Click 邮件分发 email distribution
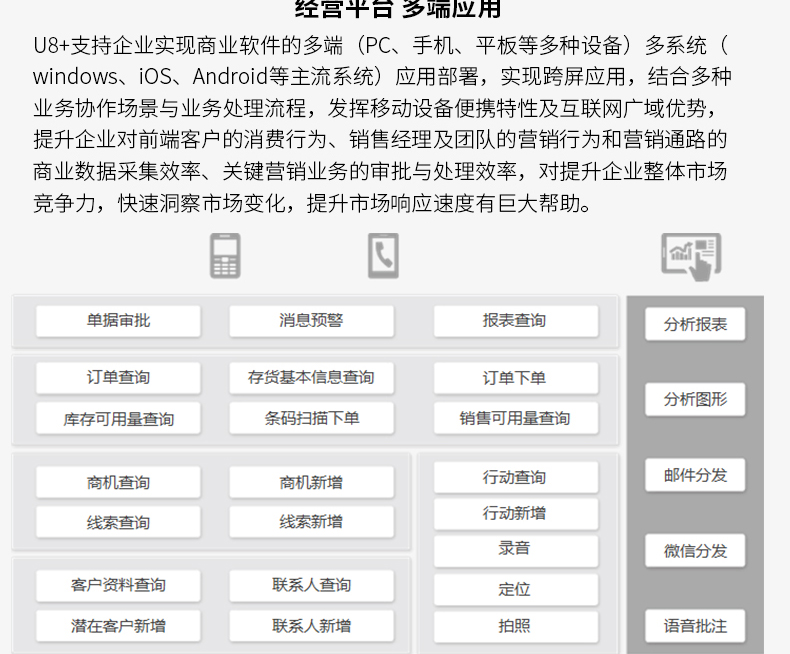The height and width of the screenshot is (654, 790). click(695, 475)
